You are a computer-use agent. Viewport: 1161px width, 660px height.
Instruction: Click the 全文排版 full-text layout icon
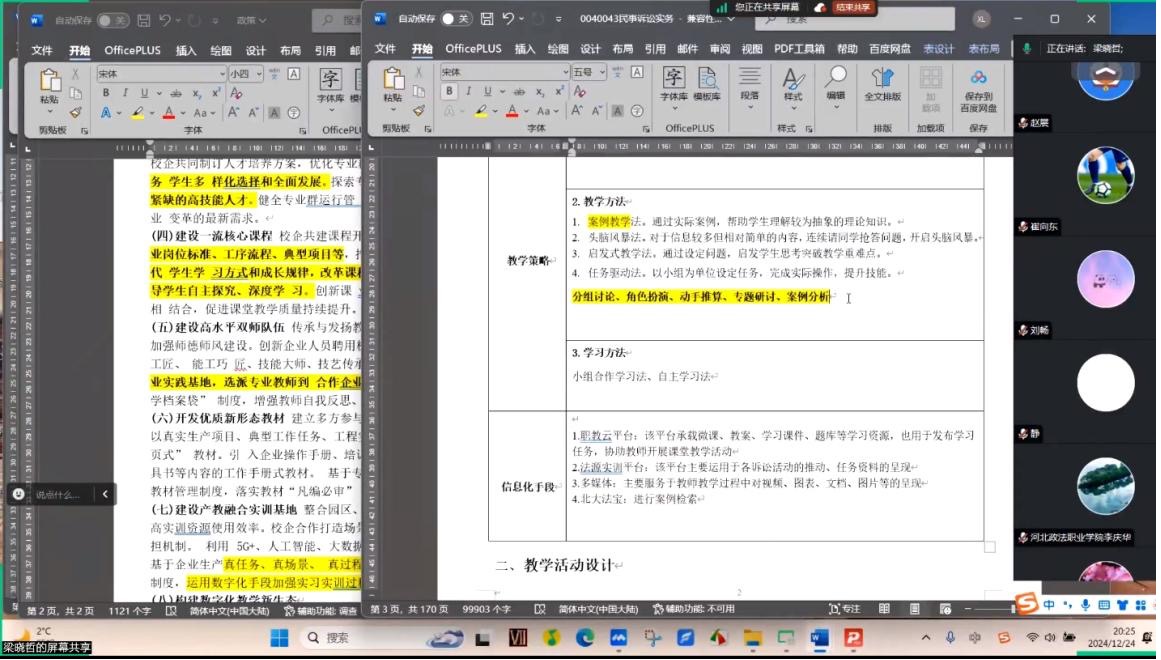(x=882, y=85)
